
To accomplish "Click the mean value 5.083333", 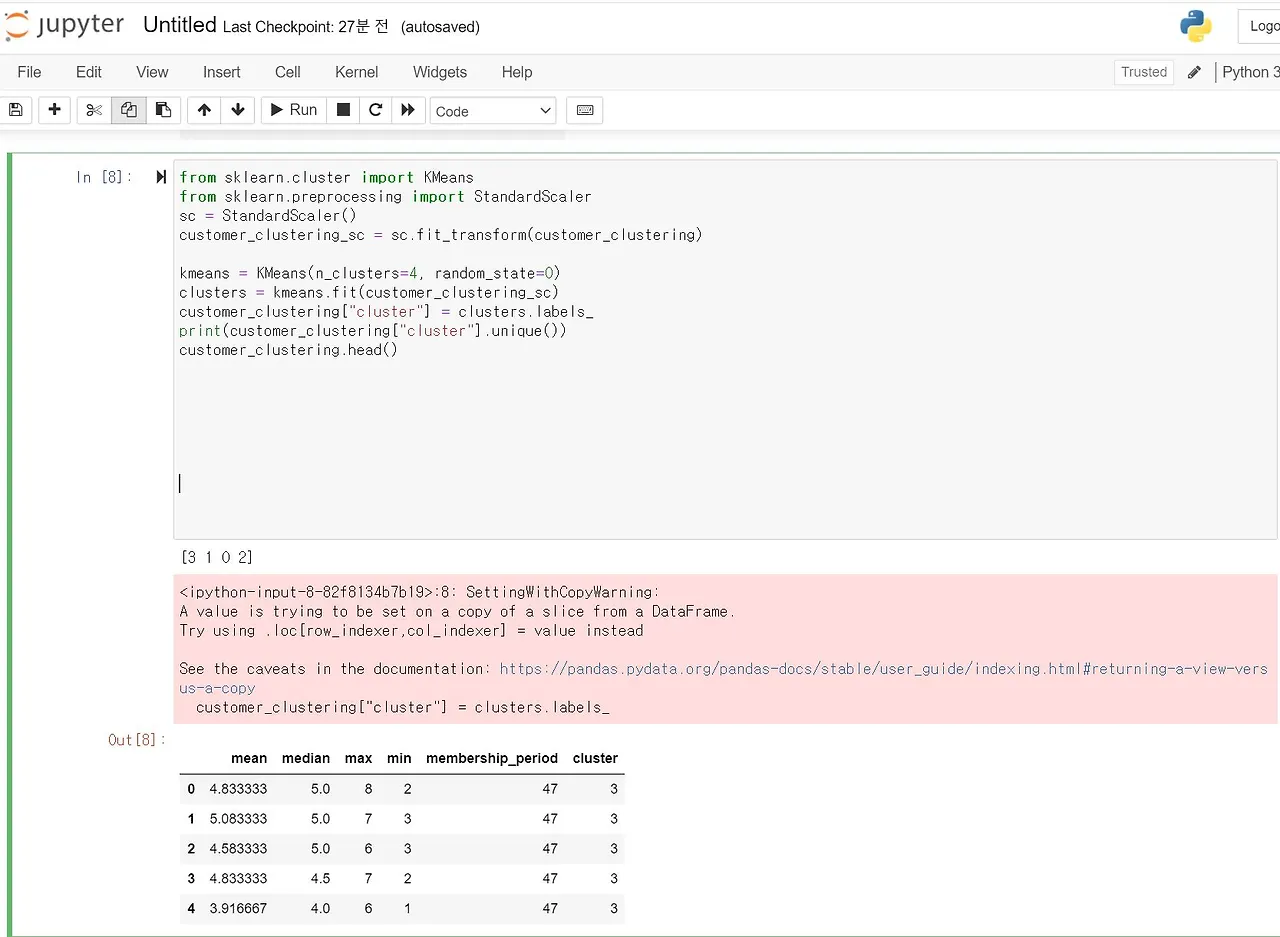I will click(238, 819).
